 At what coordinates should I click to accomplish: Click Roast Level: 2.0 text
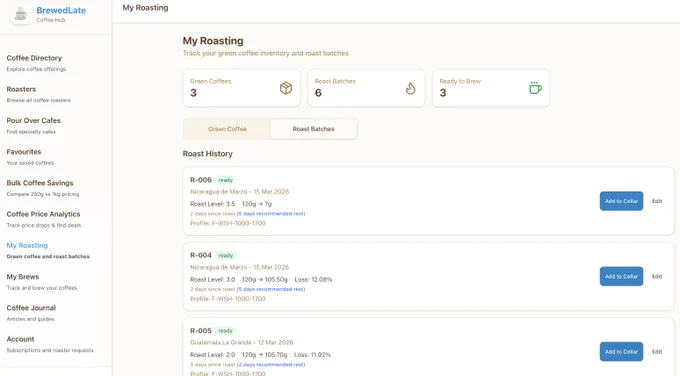[212, 355]
